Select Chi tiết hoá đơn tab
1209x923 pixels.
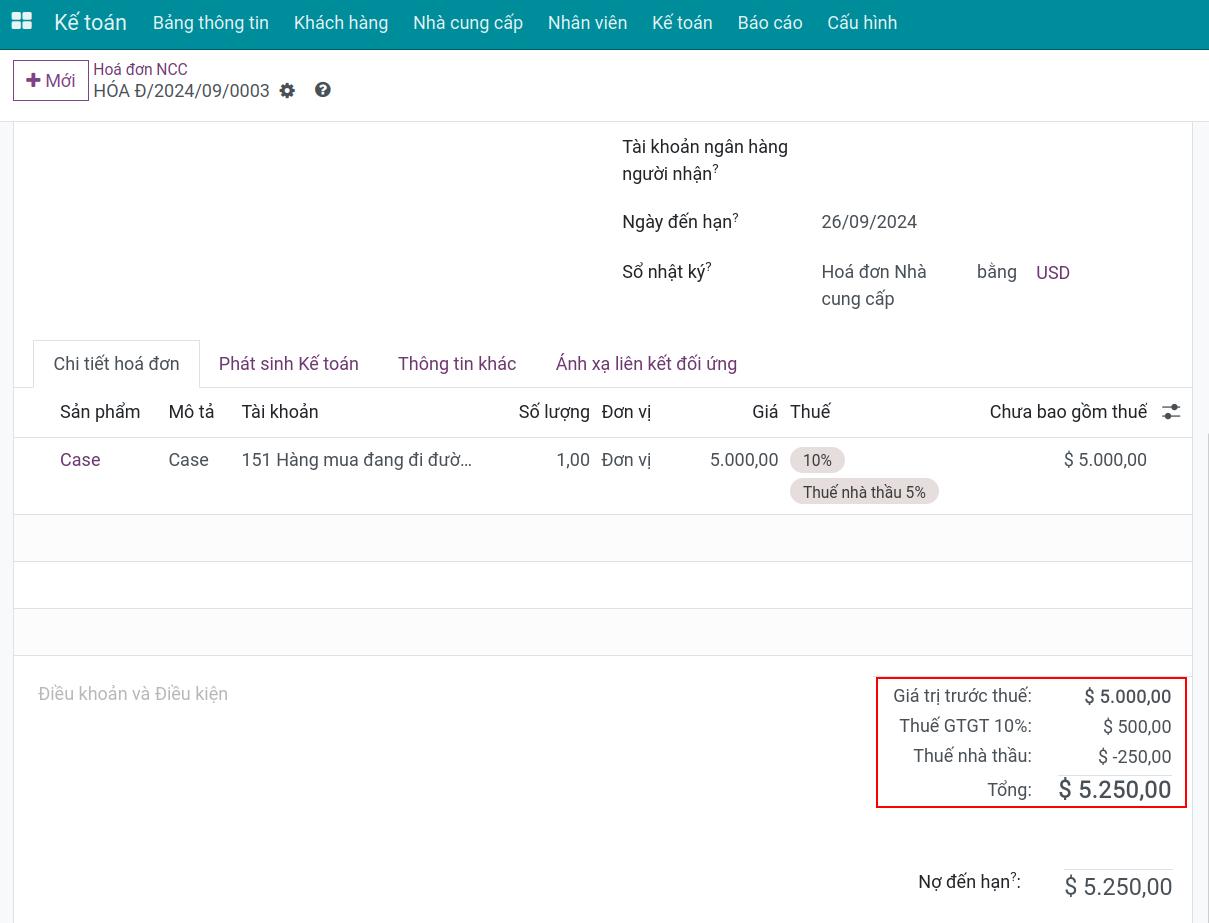pyautogui.click(x=117, y=364)
